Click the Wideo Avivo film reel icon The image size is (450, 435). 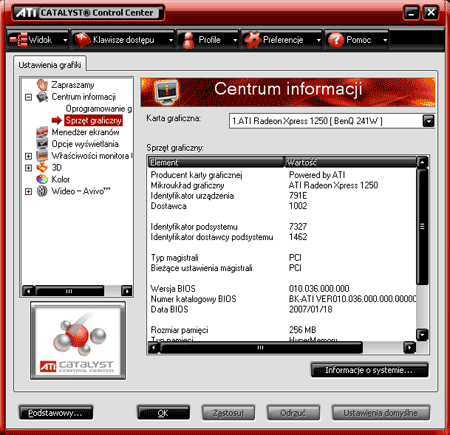coord(42,191)
